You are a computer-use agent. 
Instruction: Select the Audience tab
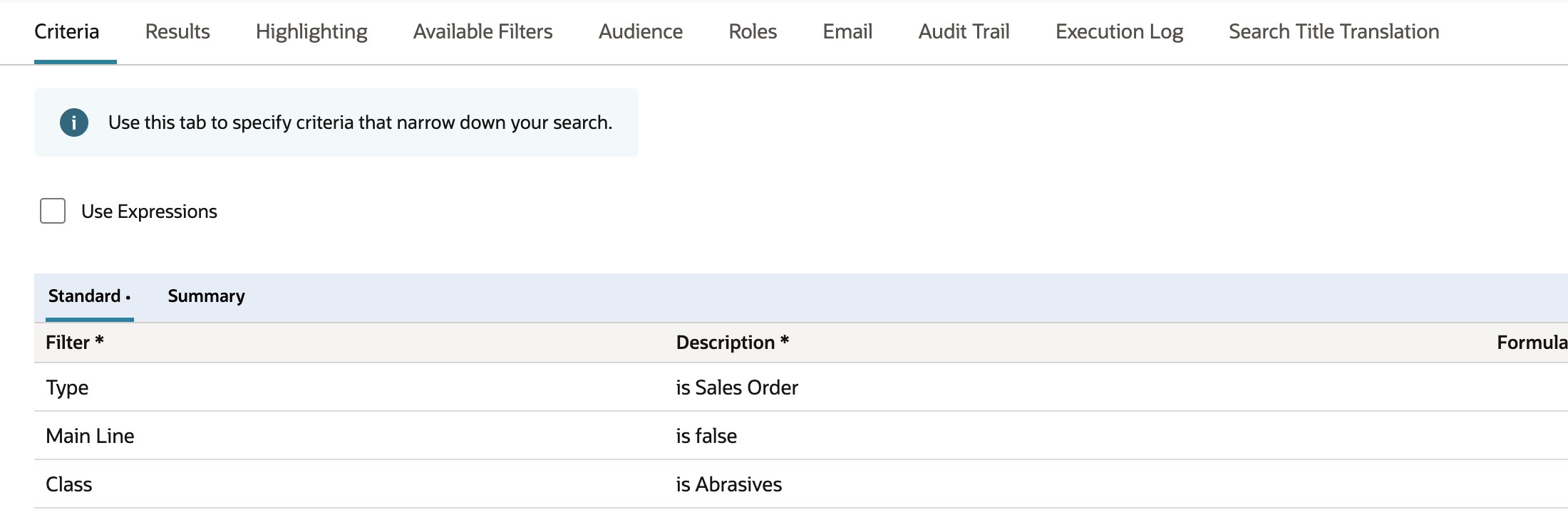(x=640, y=32)
